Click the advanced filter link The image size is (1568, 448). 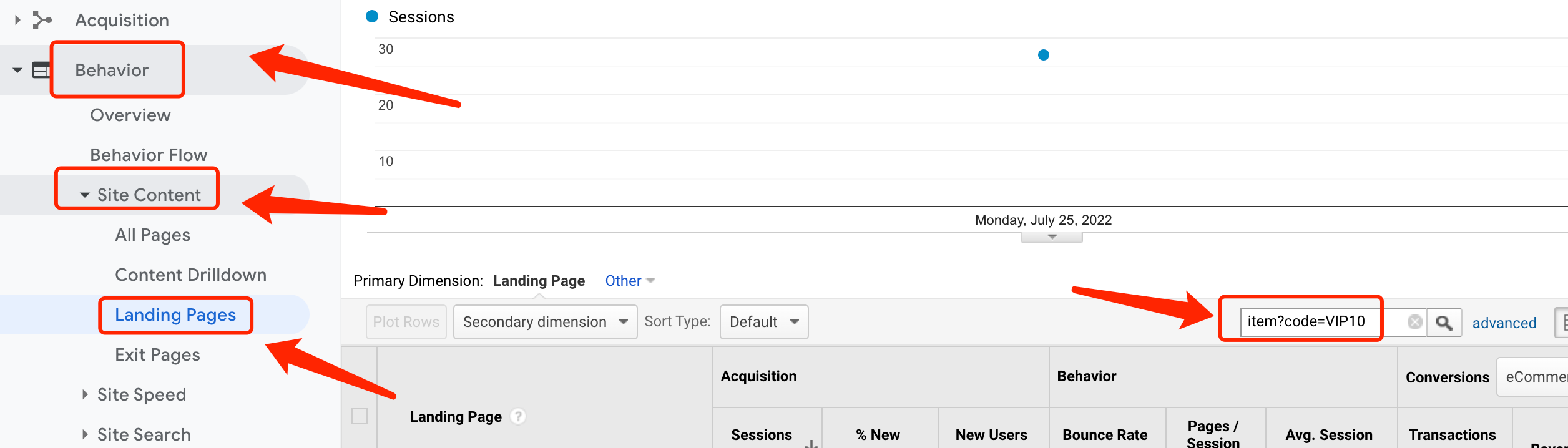coord(1504,323)
